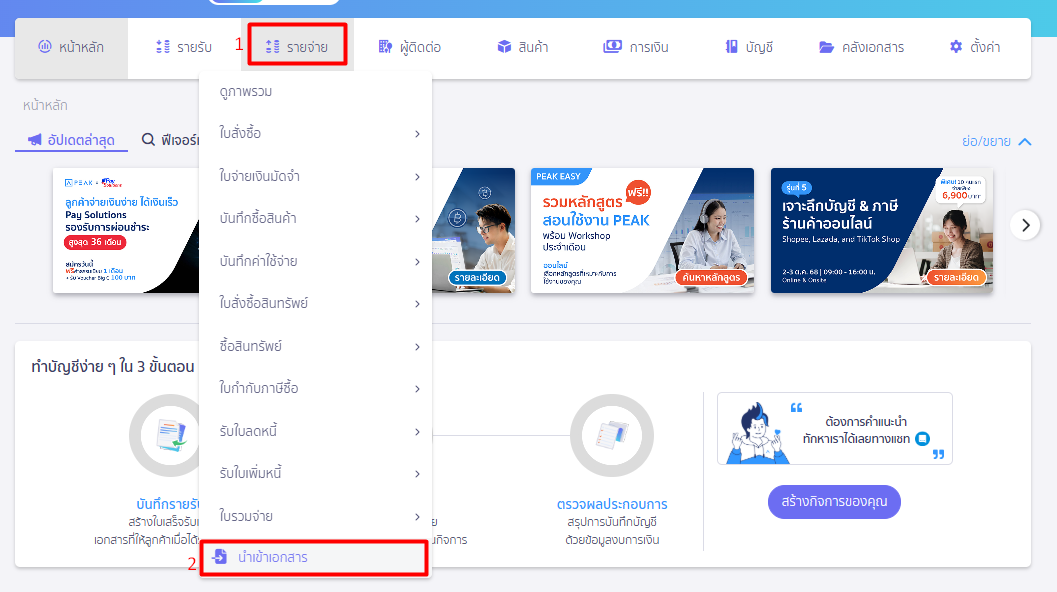The width and height of the screenshot is (1057, 592).
Task: Click the ผู้ติดต่อ contacts icon
Action: (x=385, y=46)
